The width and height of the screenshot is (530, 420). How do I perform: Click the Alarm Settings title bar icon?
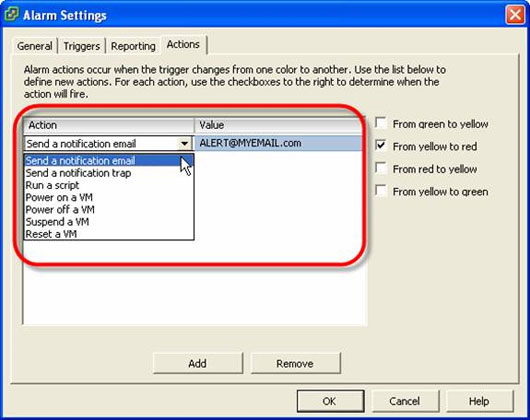click(11, 14)
